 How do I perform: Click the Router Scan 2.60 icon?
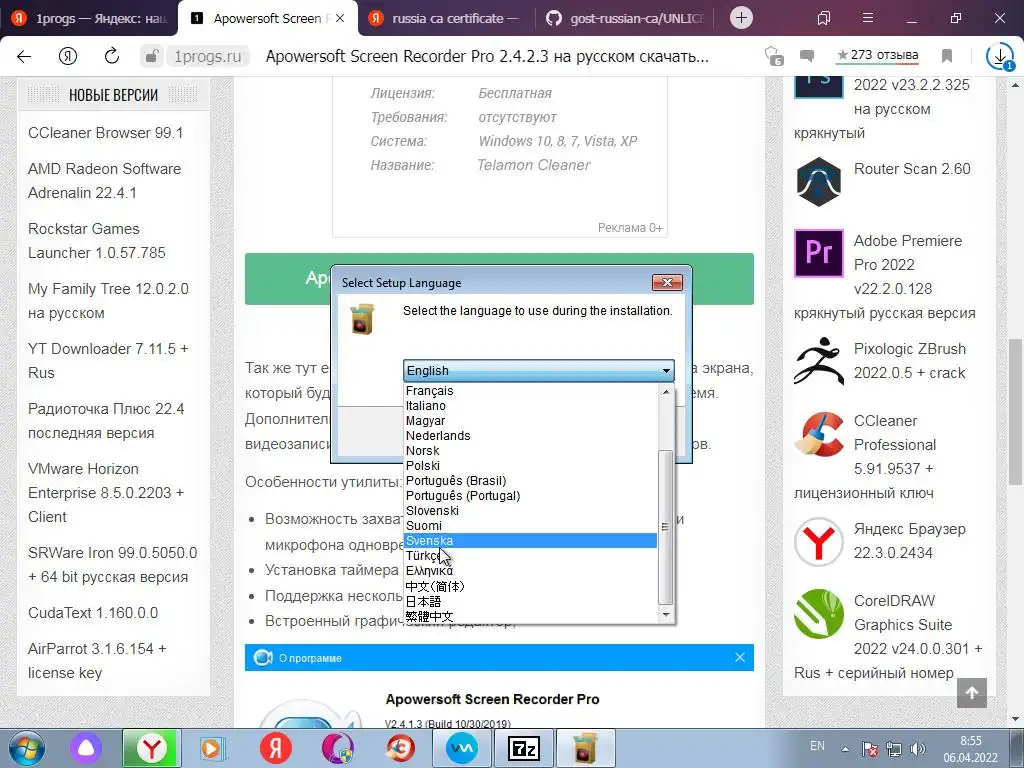(x=818, y=182)
